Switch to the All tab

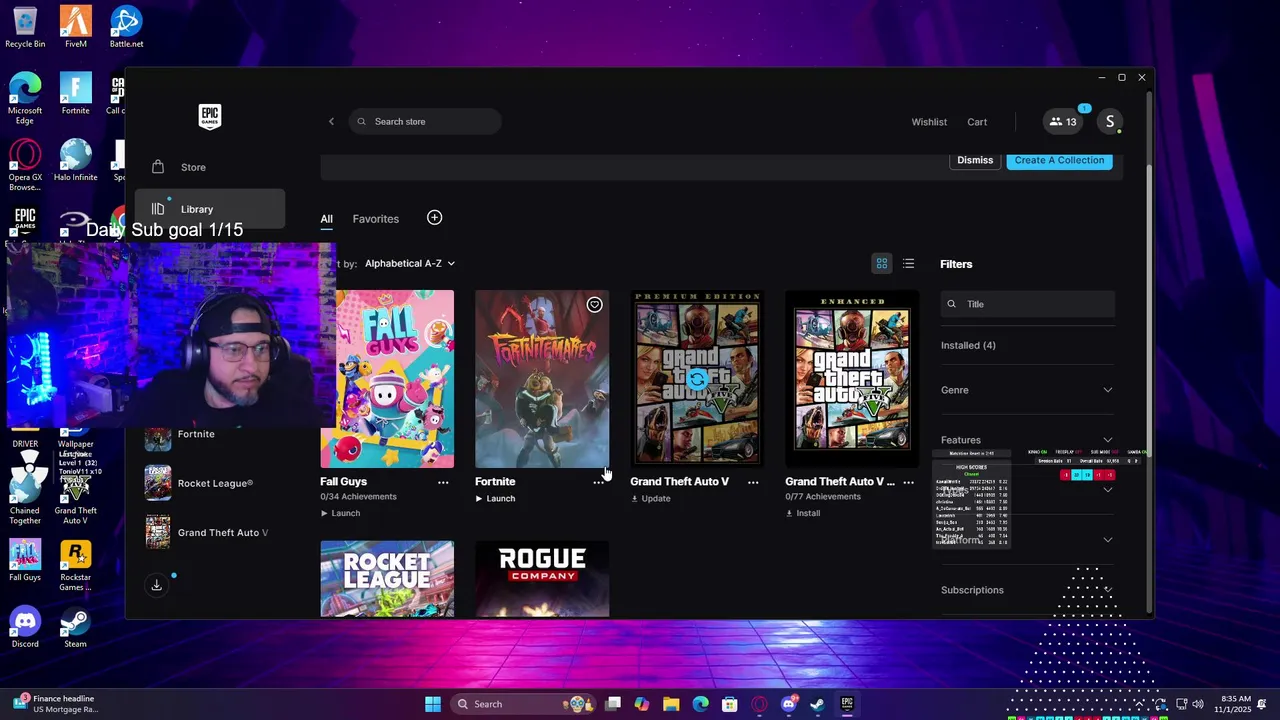[x=327, y=219]
